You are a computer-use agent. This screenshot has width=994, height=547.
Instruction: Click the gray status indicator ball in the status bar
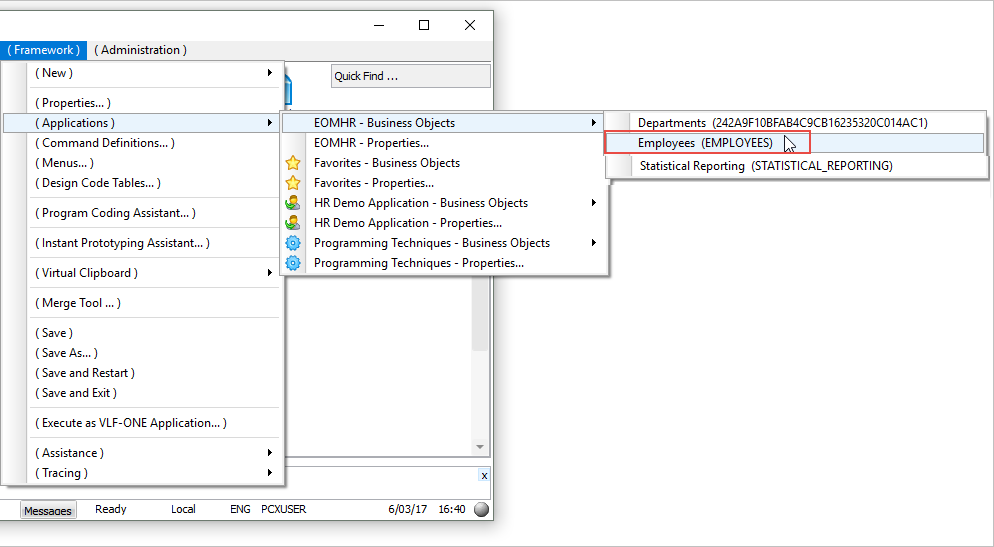[x=482, y=510]
